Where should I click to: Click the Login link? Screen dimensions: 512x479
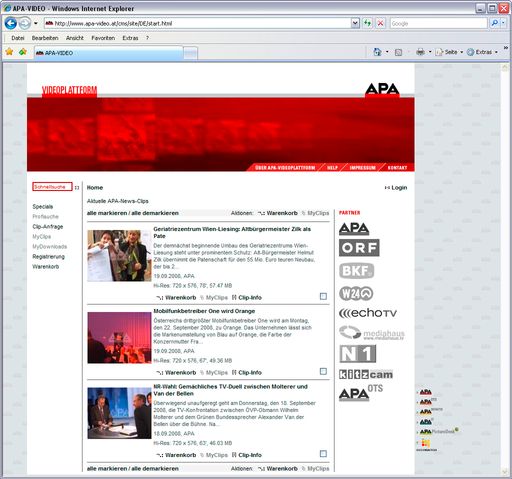click(x=396, y=188)
